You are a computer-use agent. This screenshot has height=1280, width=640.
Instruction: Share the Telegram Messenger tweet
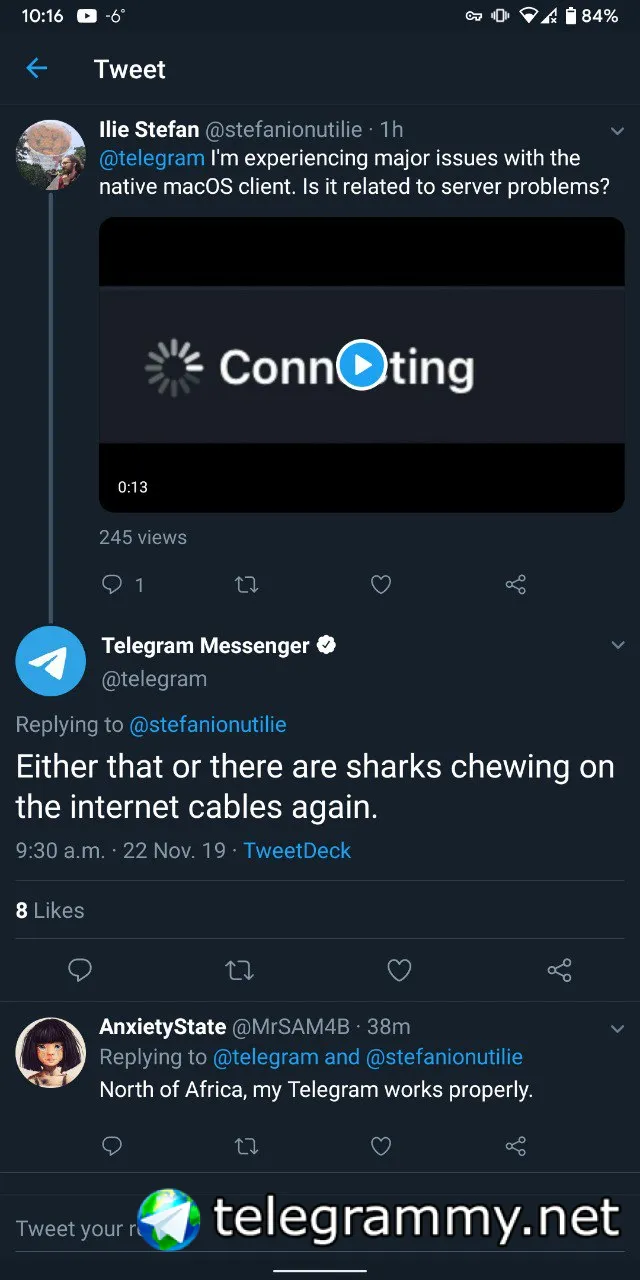[x=559, y=969]
